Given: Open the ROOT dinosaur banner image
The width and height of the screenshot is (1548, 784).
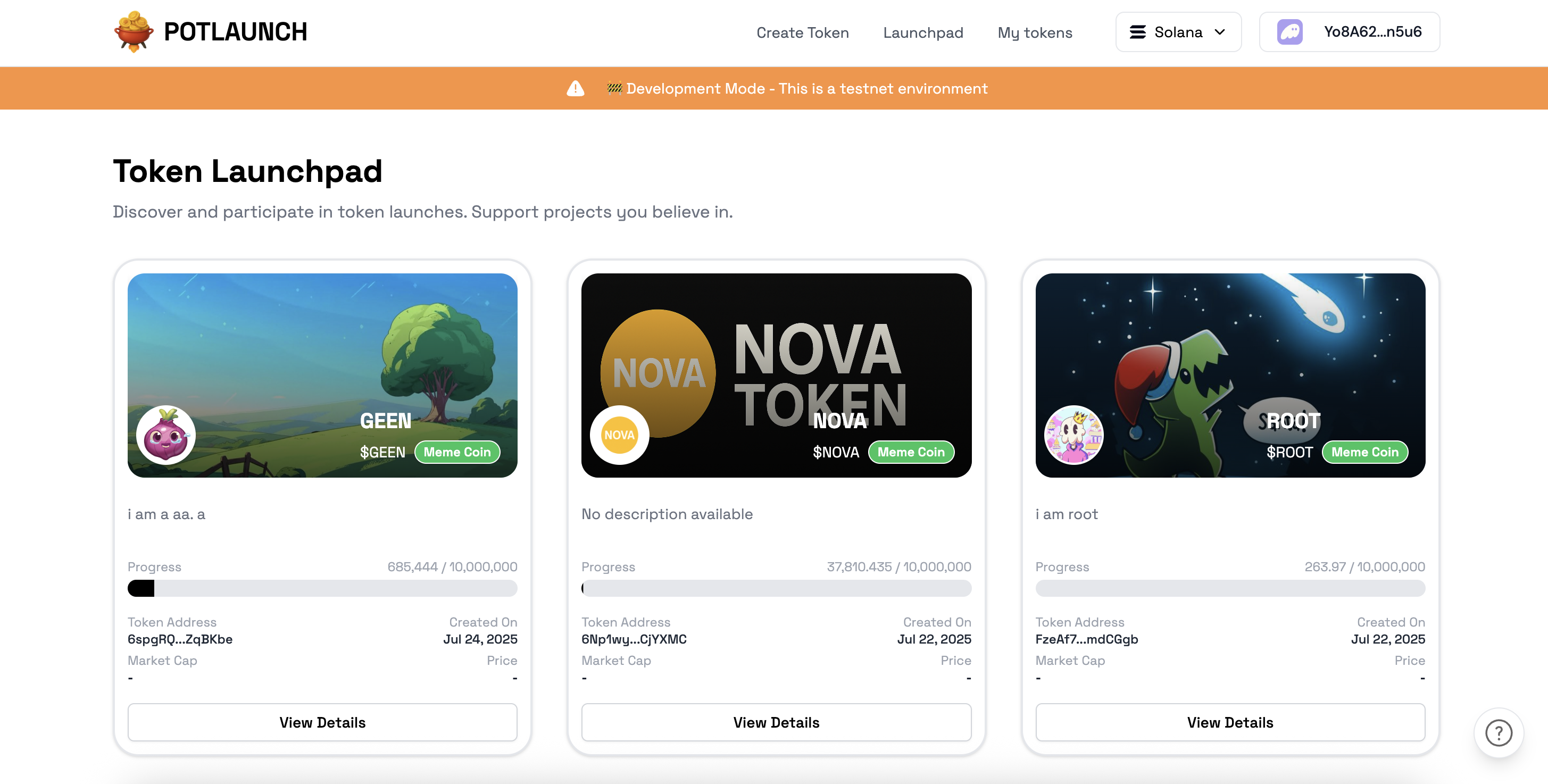Looking at the screenshot, I should [1230, 375].
